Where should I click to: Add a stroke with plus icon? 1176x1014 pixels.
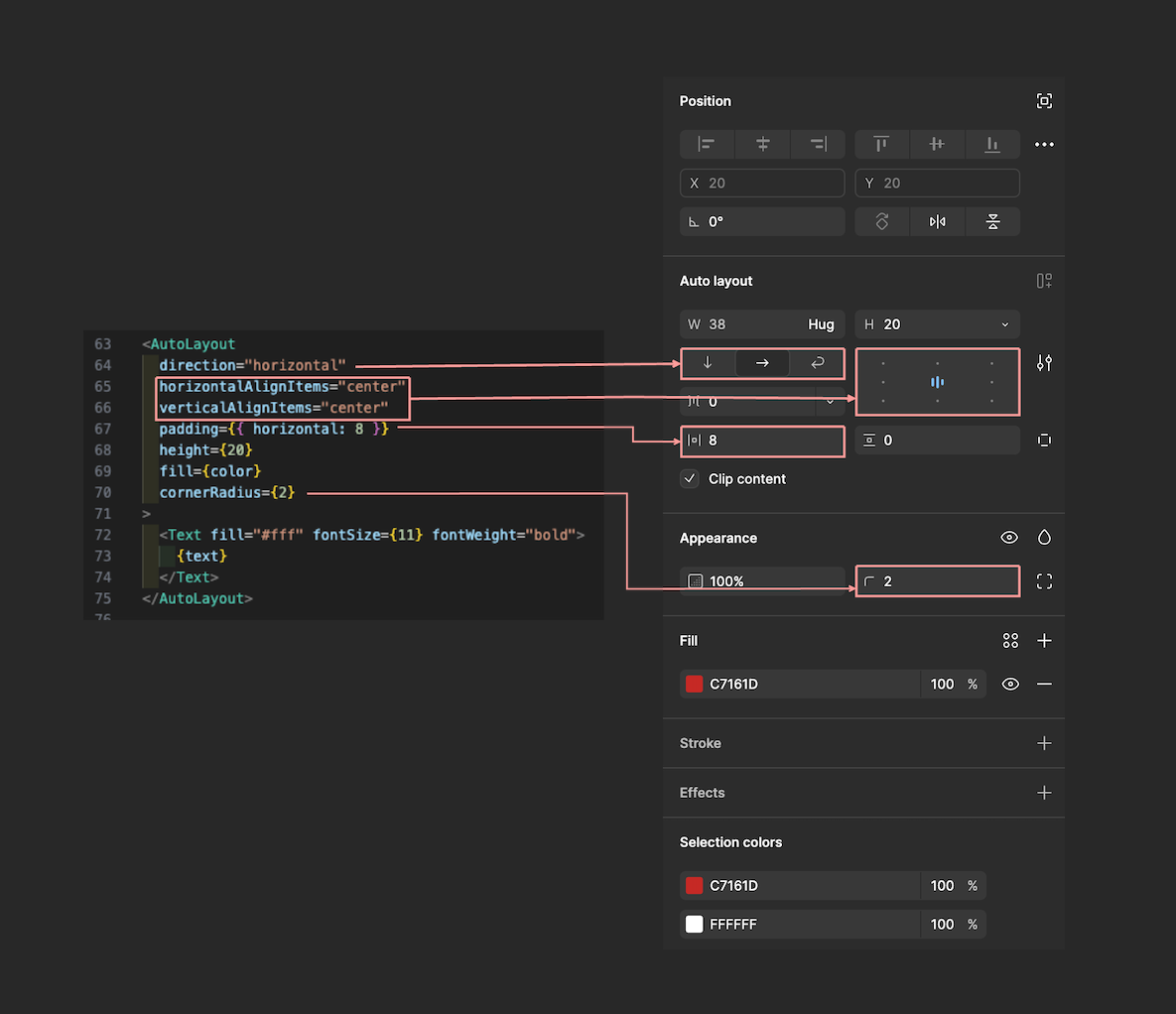pos(1044,743)
